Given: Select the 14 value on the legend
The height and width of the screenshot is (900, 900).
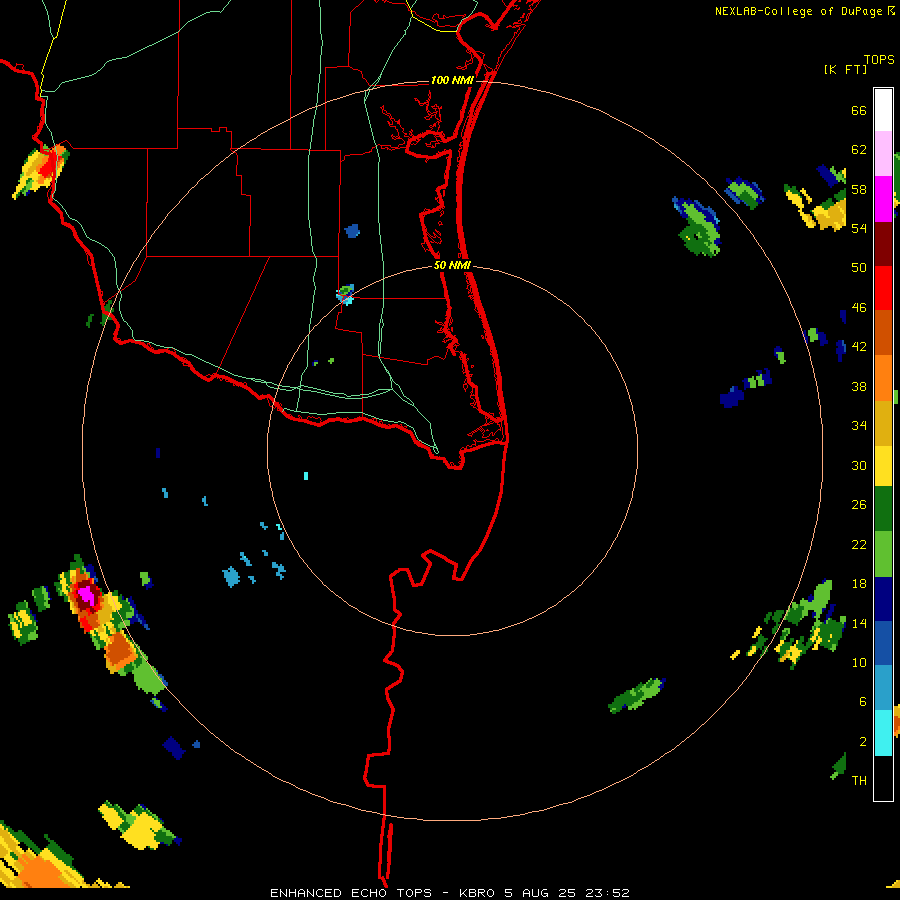Looking at the screenshot, I should click(859, 623).
